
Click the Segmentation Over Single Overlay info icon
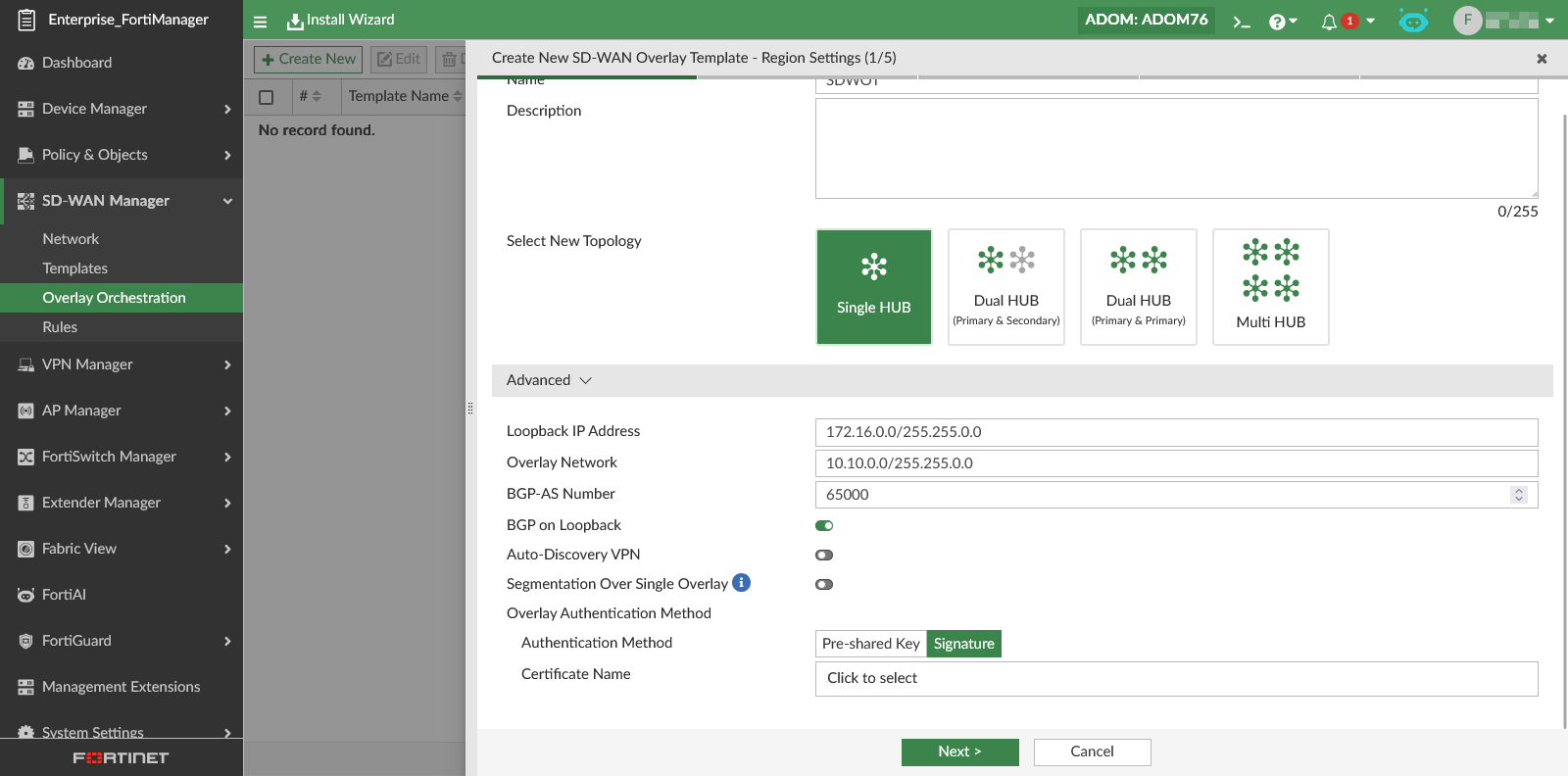click(742, 583)
